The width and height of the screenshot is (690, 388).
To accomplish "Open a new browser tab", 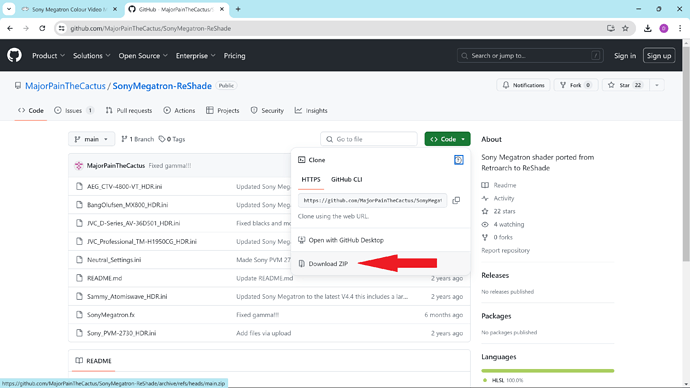I will pos(238,9).
